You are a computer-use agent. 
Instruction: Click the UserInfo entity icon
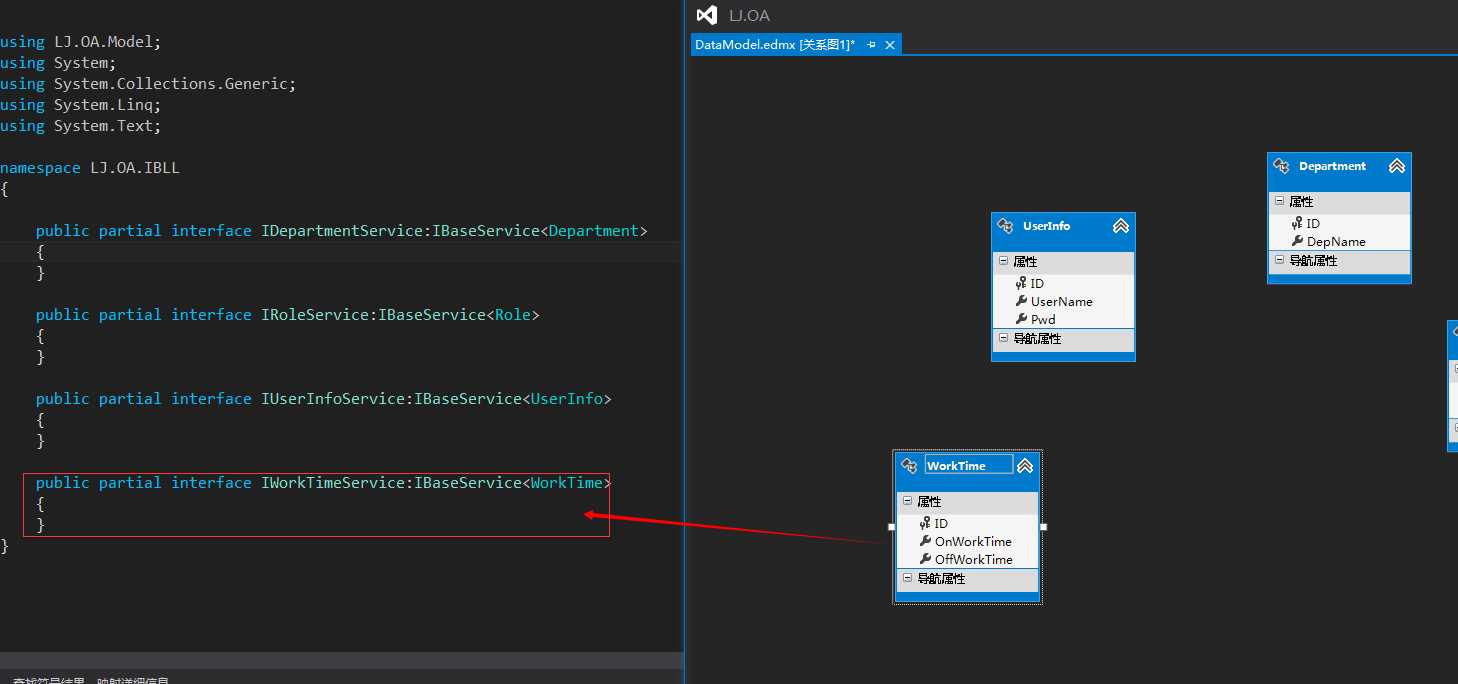1006,226
